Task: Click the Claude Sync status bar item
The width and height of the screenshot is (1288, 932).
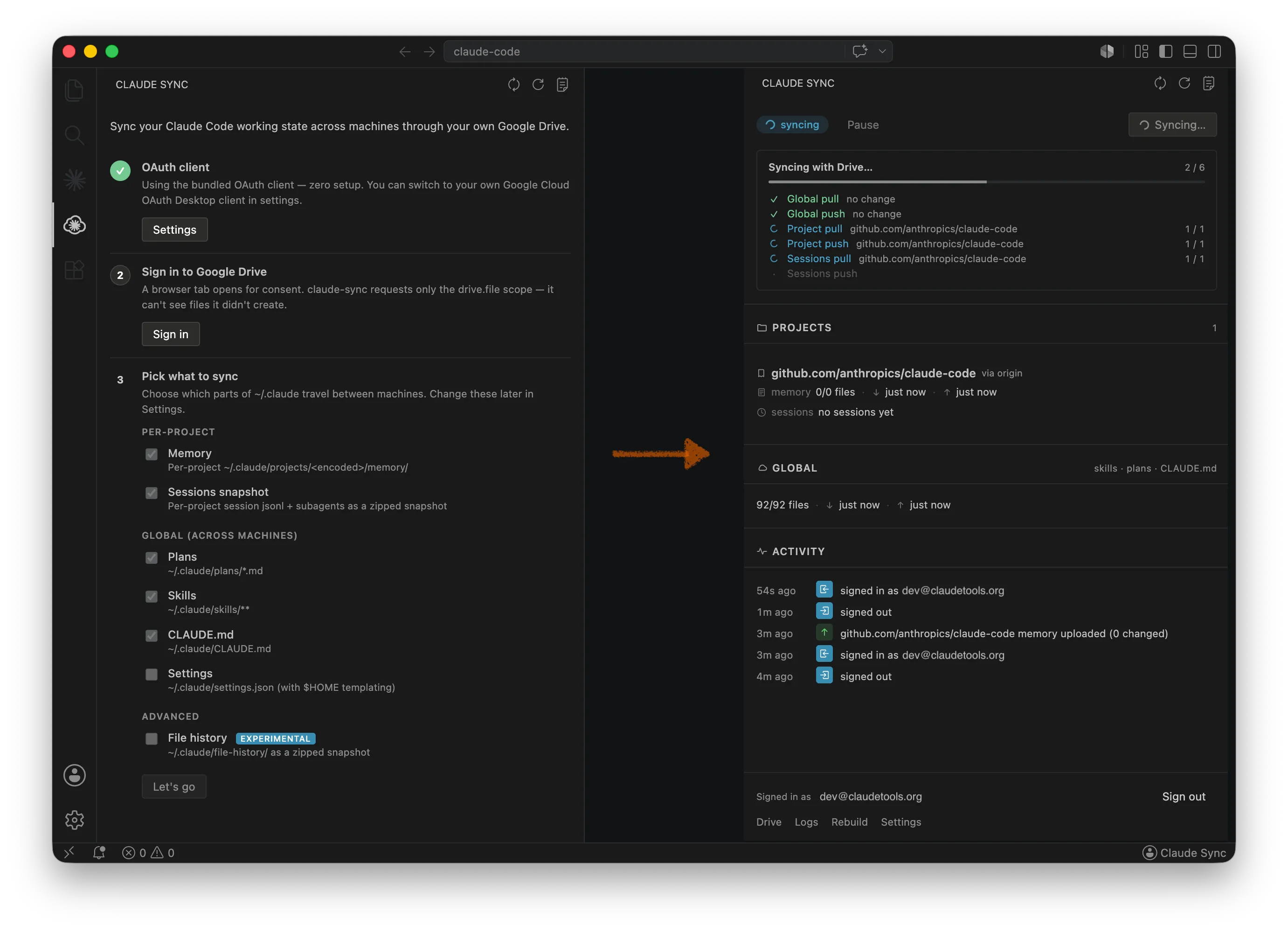Action: (x=1184, y=853)
